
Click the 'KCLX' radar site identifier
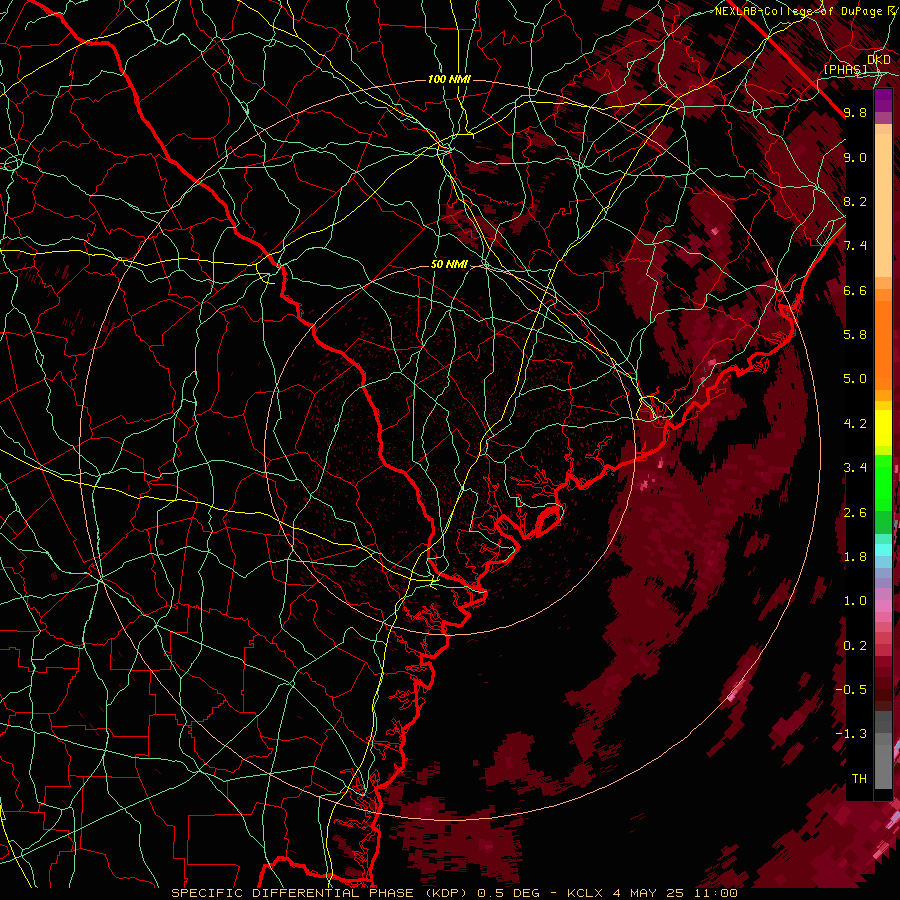click(x=585, y=893)
